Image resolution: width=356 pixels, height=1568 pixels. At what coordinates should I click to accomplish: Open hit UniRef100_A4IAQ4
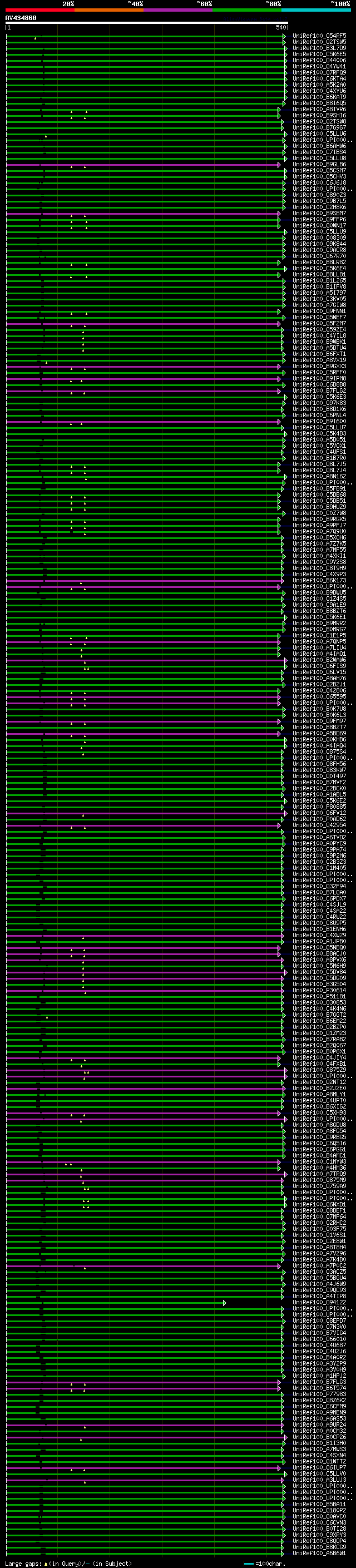point(319,745)
